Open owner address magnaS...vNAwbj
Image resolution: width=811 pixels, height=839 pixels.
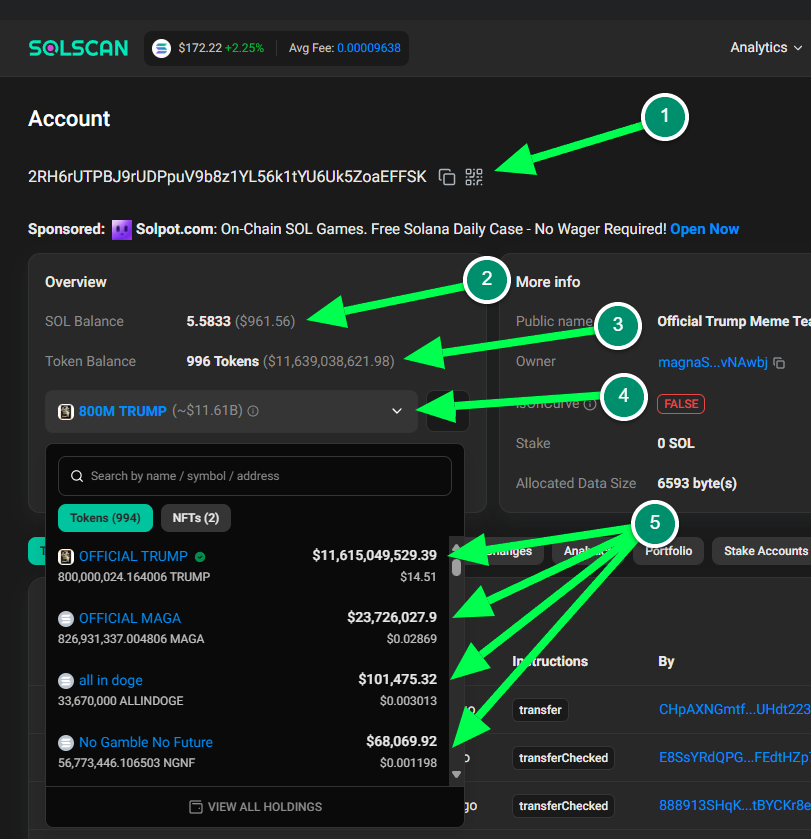713,362
